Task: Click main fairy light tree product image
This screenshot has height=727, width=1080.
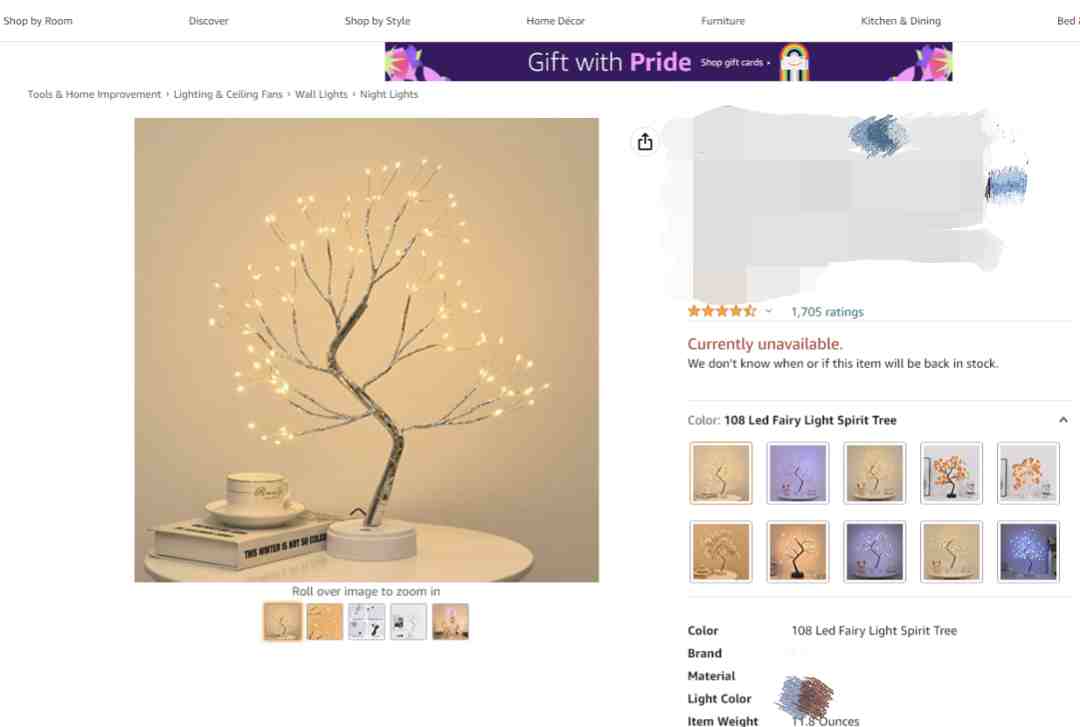Action: pyautogui.click(x=366, y=350)
